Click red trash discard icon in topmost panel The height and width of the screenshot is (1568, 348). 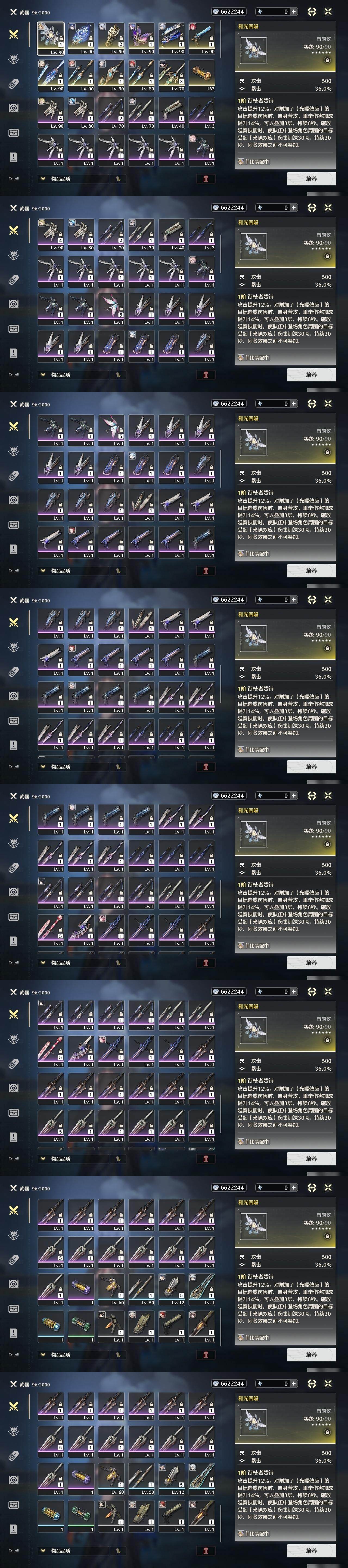206,179
